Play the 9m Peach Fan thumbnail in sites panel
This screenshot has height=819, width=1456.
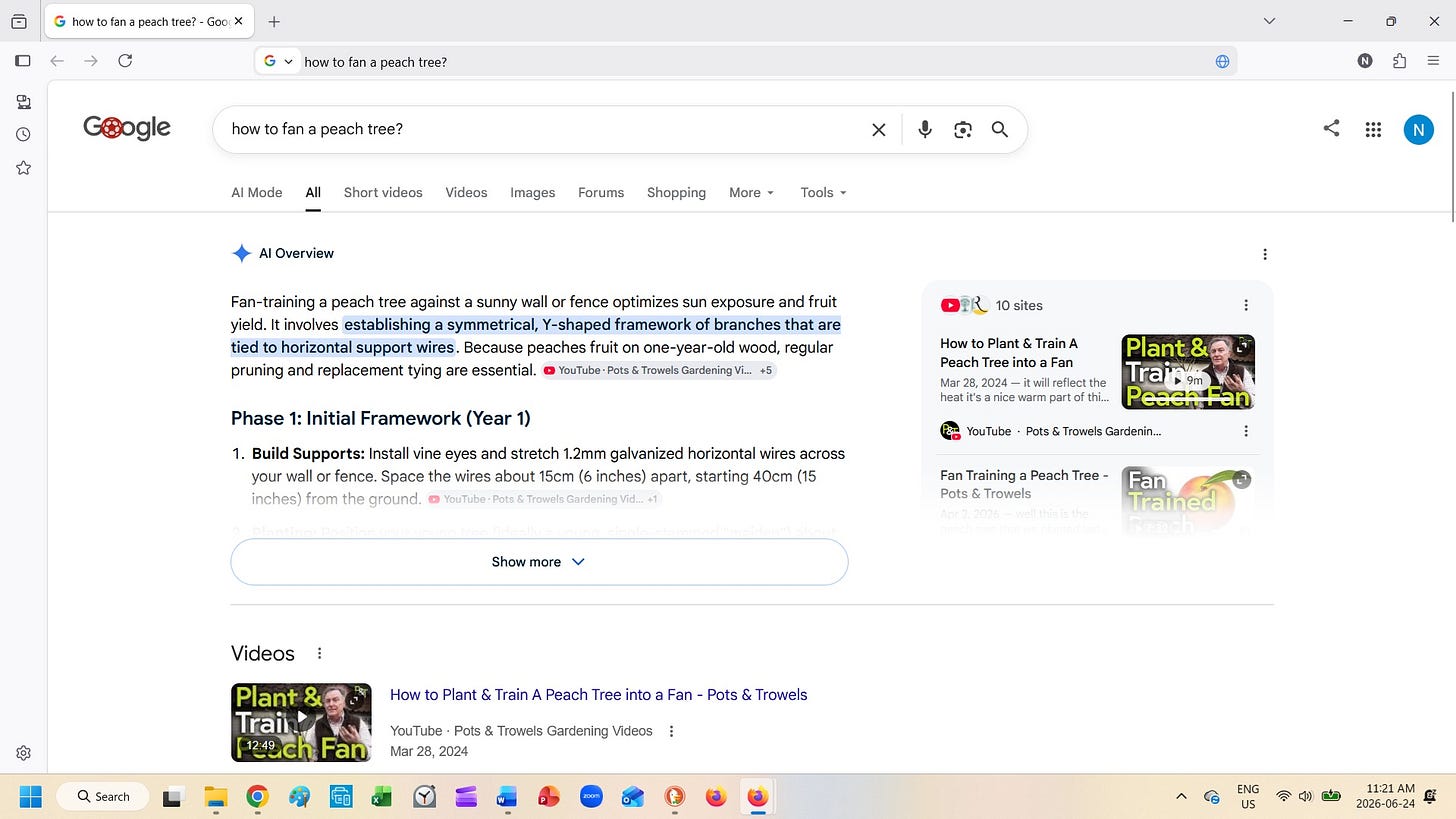pos(1188,372)
